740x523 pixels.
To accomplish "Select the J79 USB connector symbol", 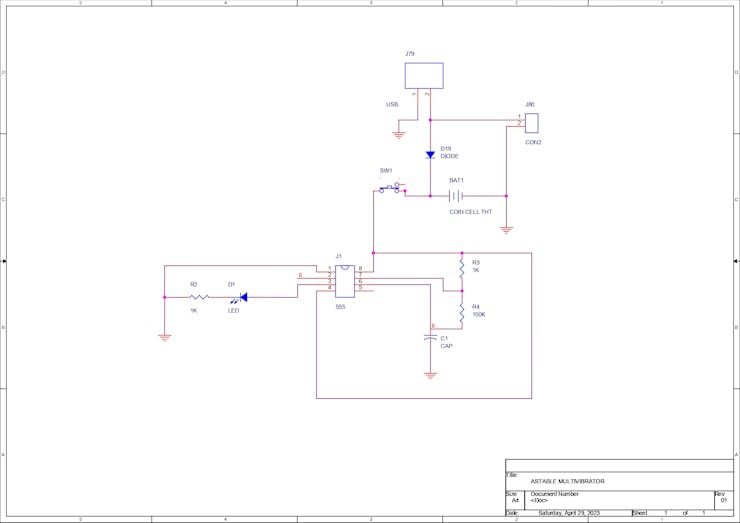I will pos(424,76).
